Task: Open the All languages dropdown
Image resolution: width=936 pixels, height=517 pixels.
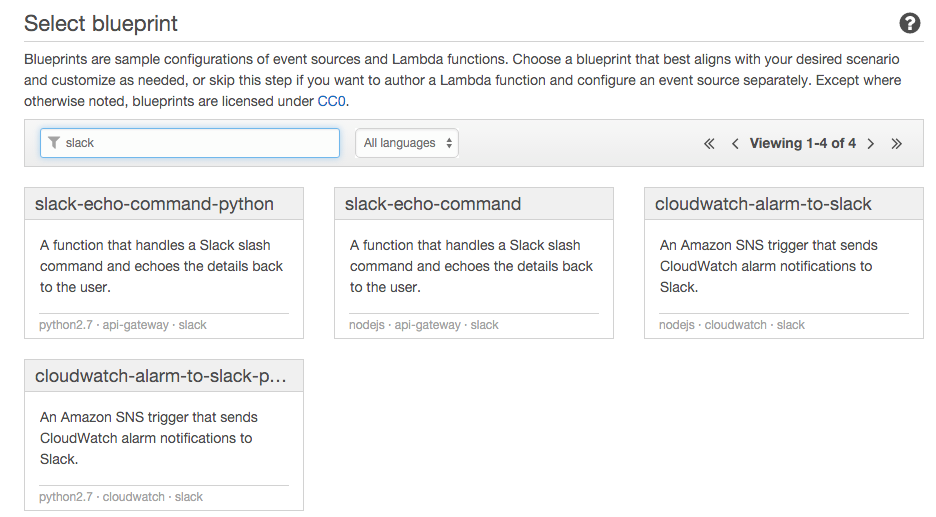Action: (407, 143)
